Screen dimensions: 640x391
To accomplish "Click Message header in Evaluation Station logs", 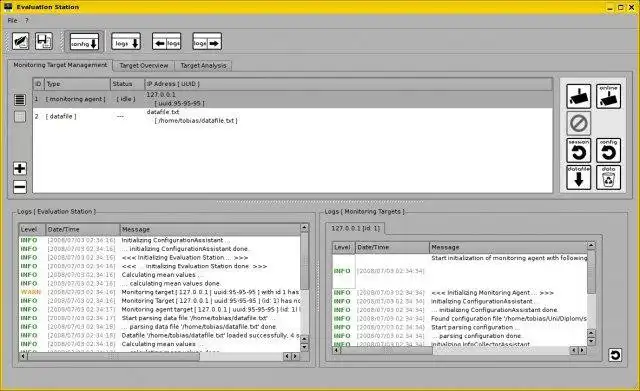I will click(x=210, y=229).
